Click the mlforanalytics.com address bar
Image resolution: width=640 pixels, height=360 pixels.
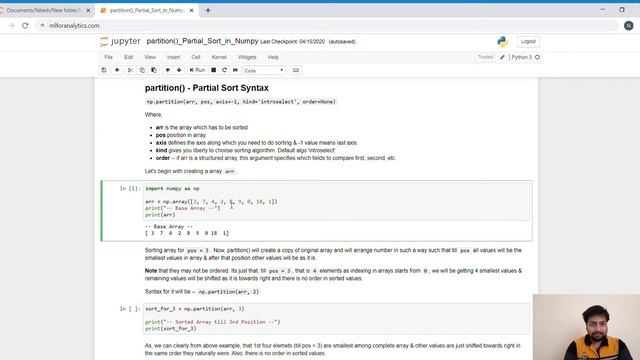[x=327, y=25]
